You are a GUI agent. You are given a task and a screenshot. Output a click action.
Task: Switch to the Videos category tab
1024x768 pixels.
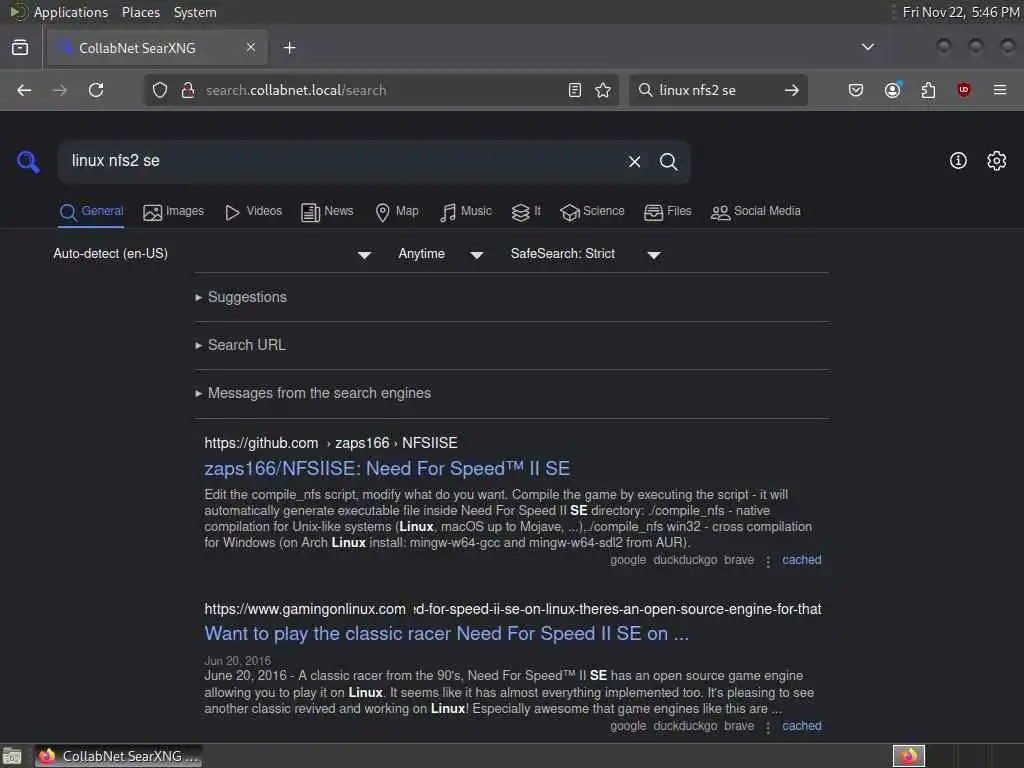coord(253,212)
